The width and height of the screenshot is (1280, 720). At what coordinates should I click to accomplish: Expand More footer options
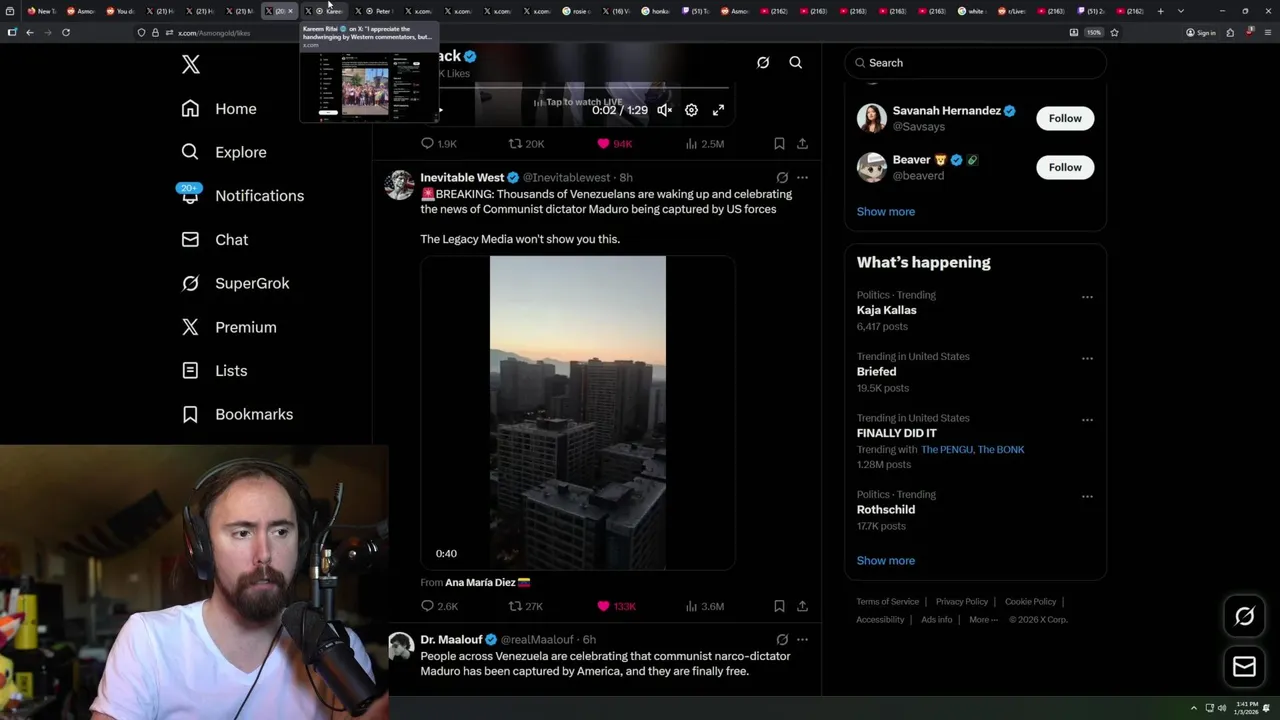point(982,620)
